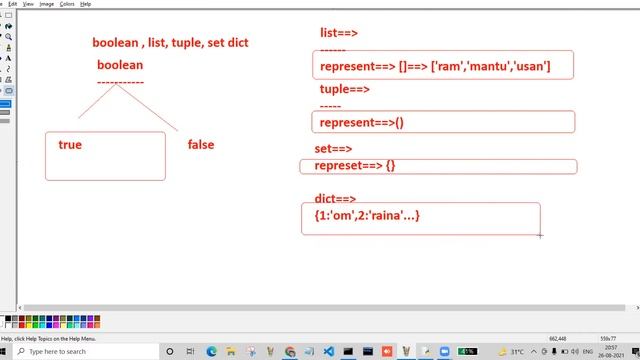The height and width of the screenshot is (360, 640).
Task: Choose the outline-with-fill shape style
Action: pos(5,112)
